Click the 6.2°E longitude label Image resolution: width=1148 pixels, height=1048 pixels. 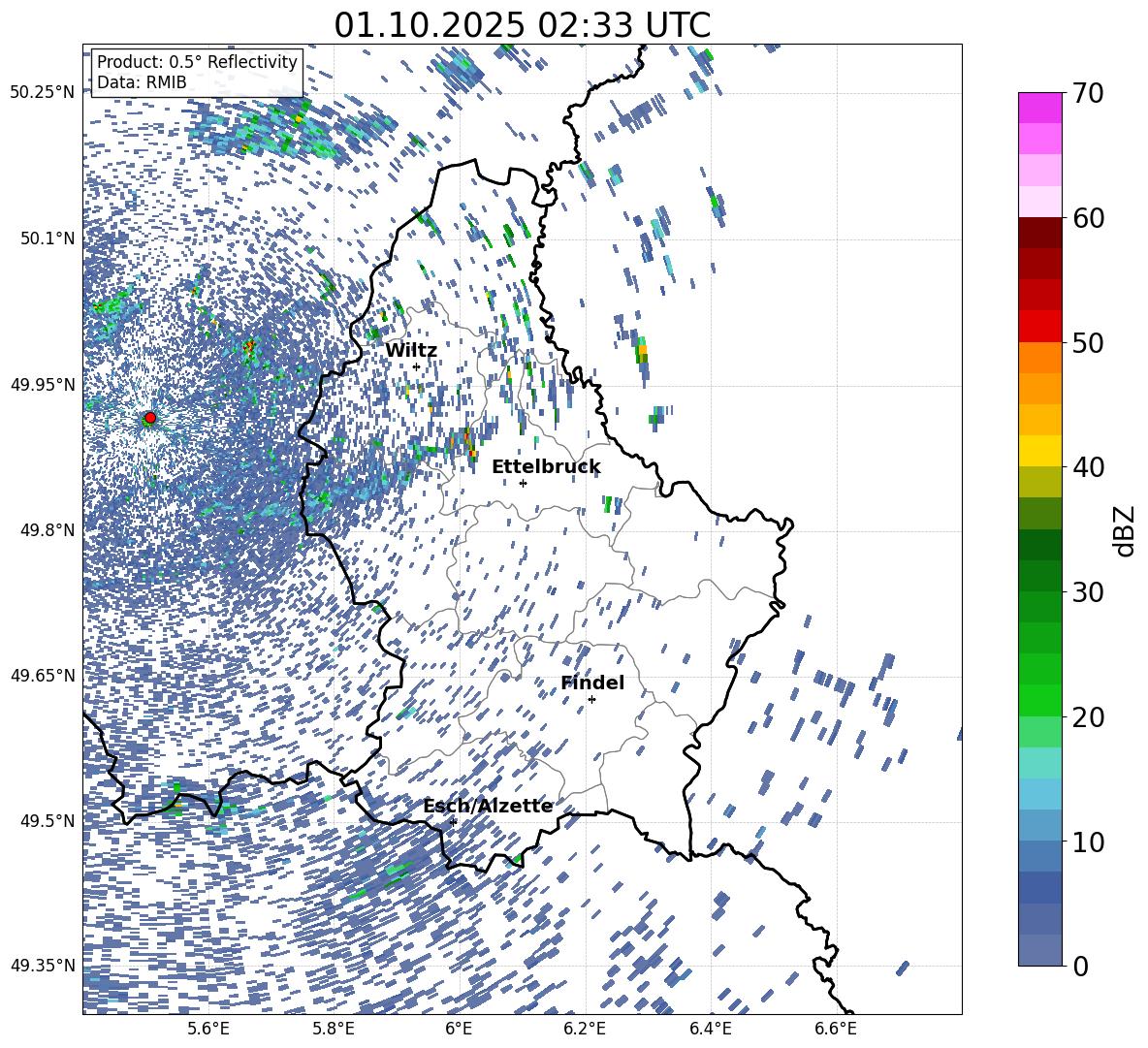[x=585, y=1029]
